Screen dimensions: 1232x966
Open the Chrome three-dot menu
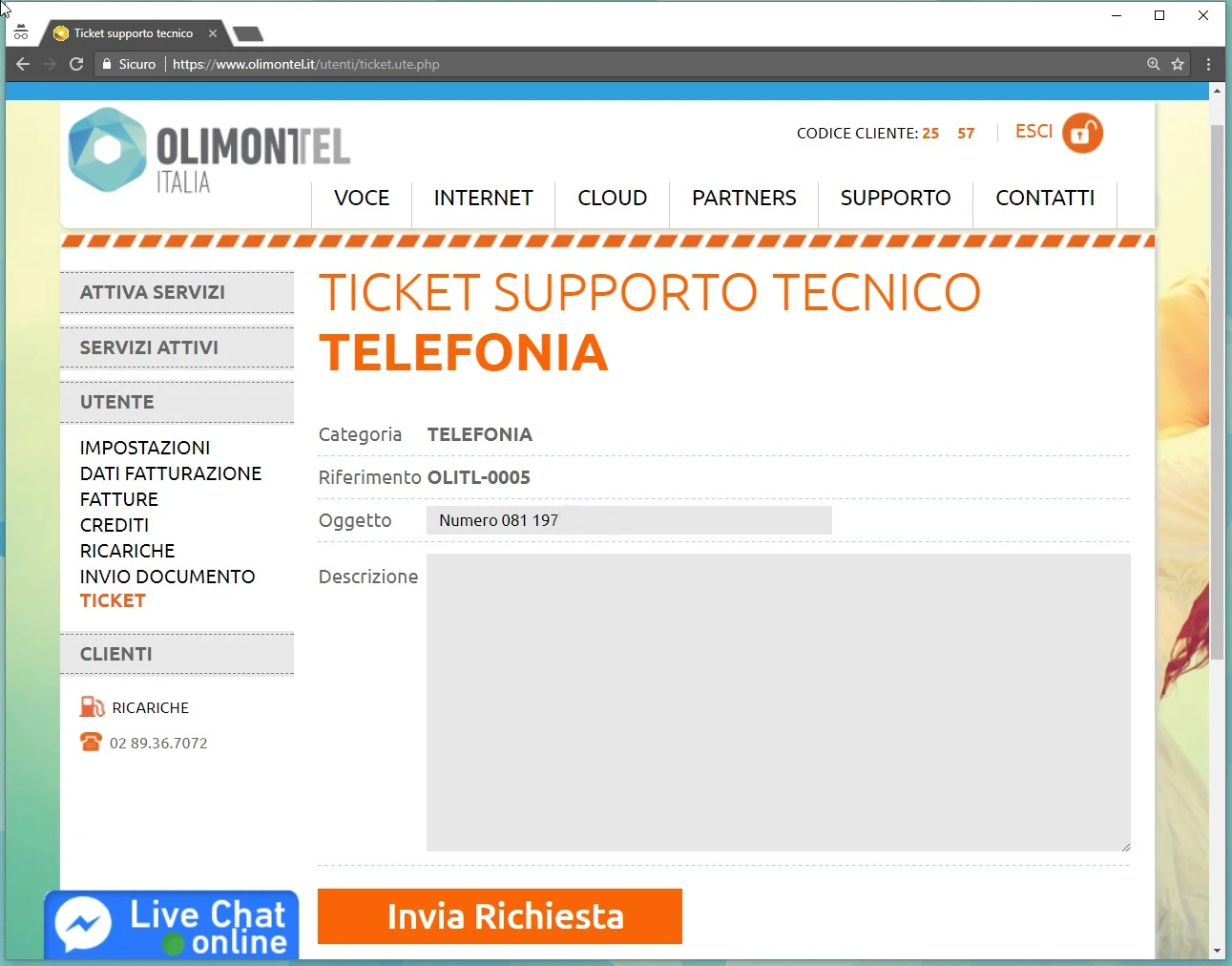point(1208,64)
